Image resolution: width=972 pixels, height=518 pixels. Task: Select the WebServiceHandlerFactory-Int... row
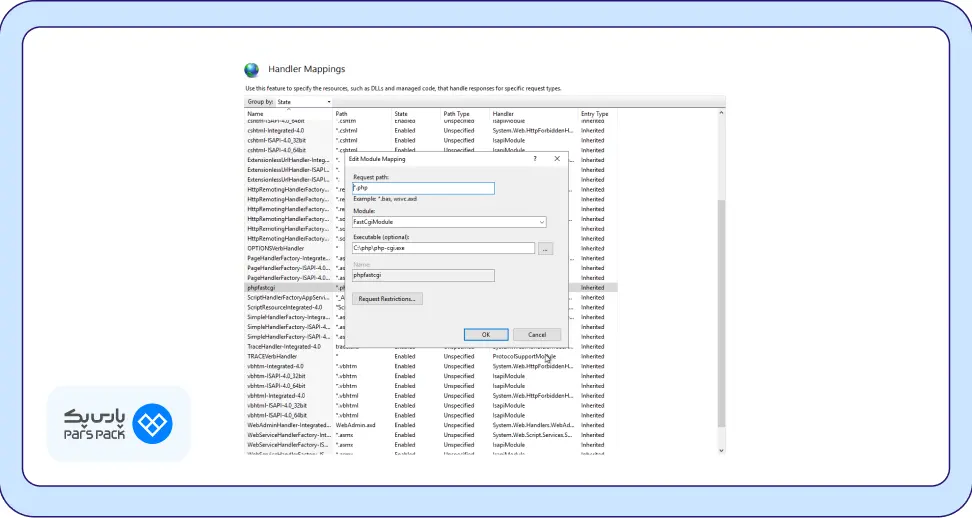431,435
